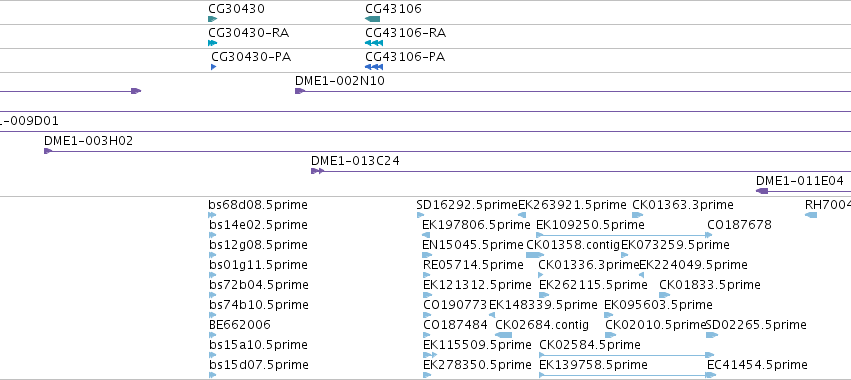Click the RH7004 feature arrow glyph
This screenshot has width=851, height=380.
pyautogui.click(x=811, y=215)
